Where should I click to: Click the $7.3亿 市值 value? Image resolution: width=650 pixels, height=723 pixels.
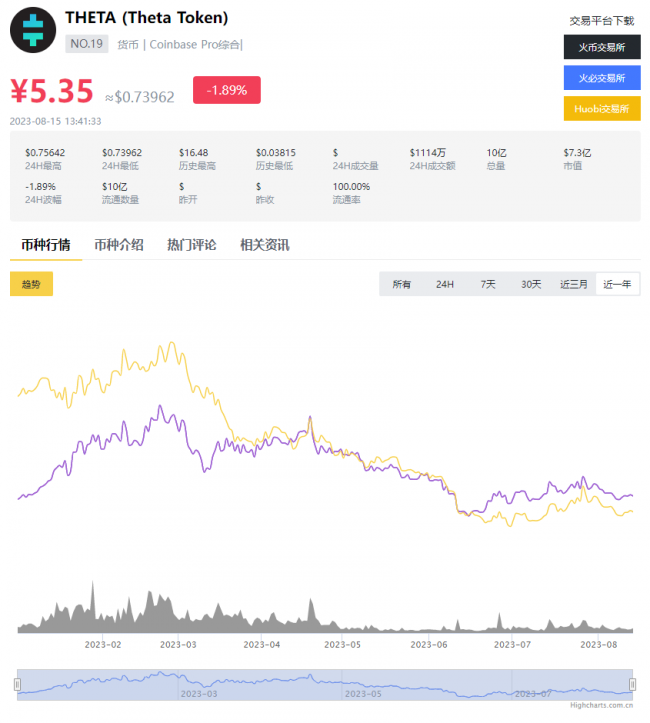coord(577,153)
